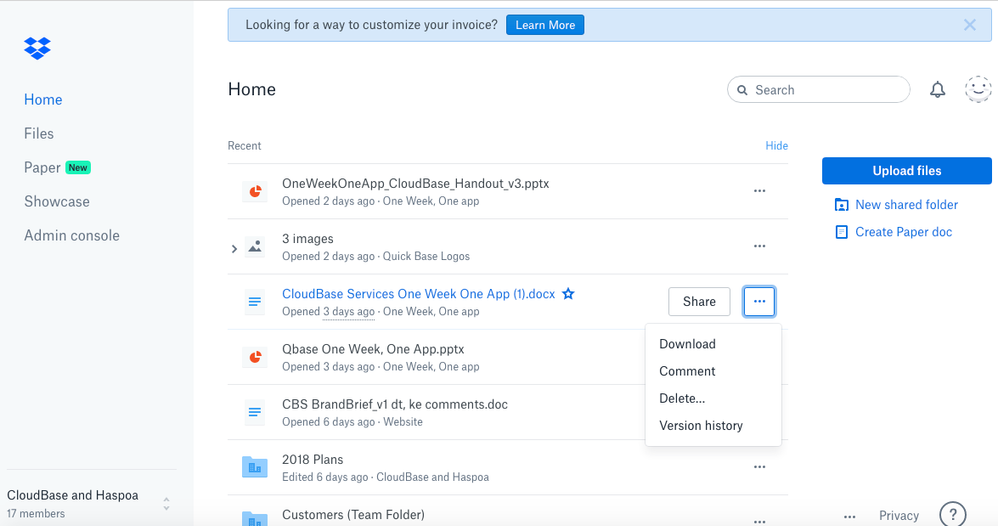Open more options for 2018 Plans
The image size is (998, 526).
[759, 467]
